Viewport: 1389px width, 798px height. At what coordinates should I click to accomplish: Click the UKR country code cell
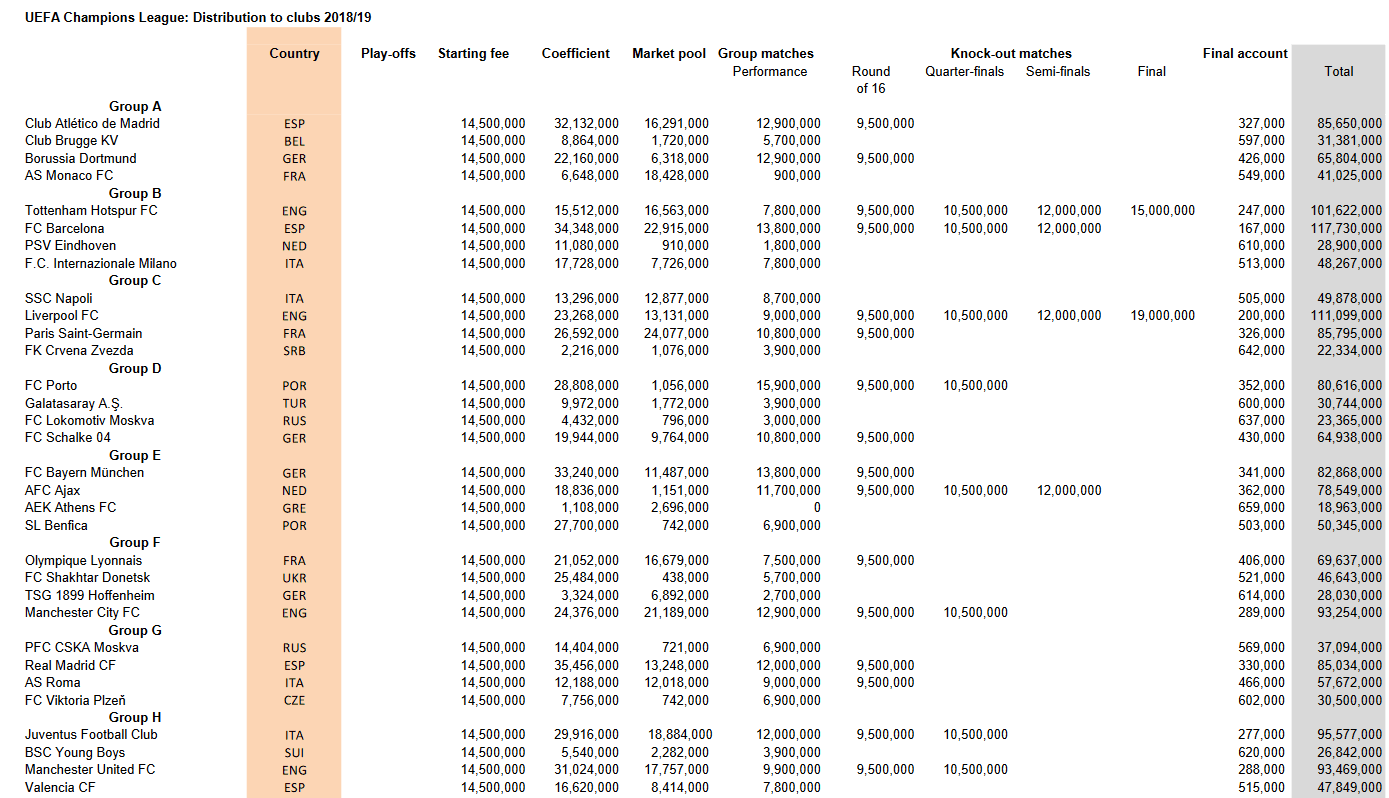click(x=294, y=578)
